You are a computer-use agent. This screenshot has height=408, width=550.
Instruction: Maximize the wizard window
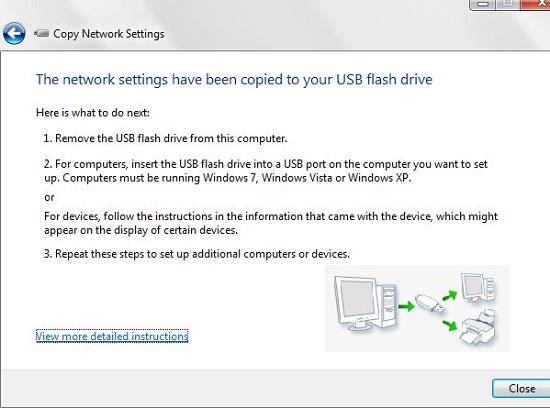[508, 4]
